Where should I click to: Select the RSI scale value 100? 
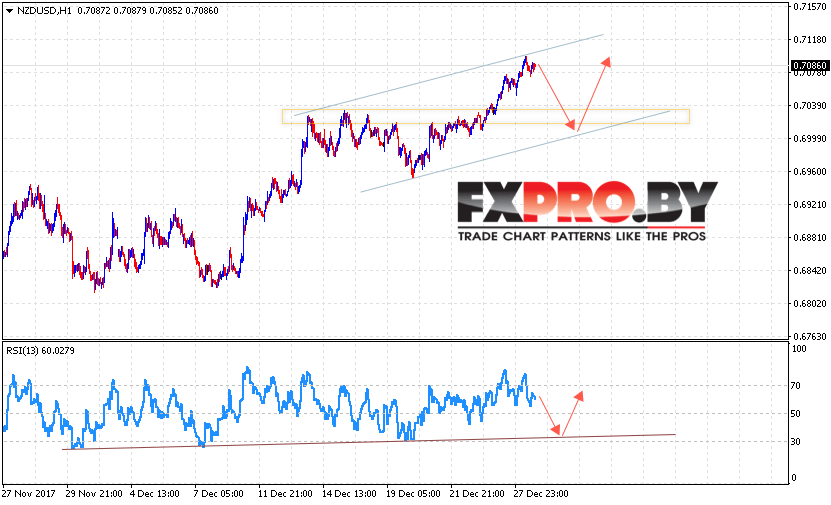point(799,349)
